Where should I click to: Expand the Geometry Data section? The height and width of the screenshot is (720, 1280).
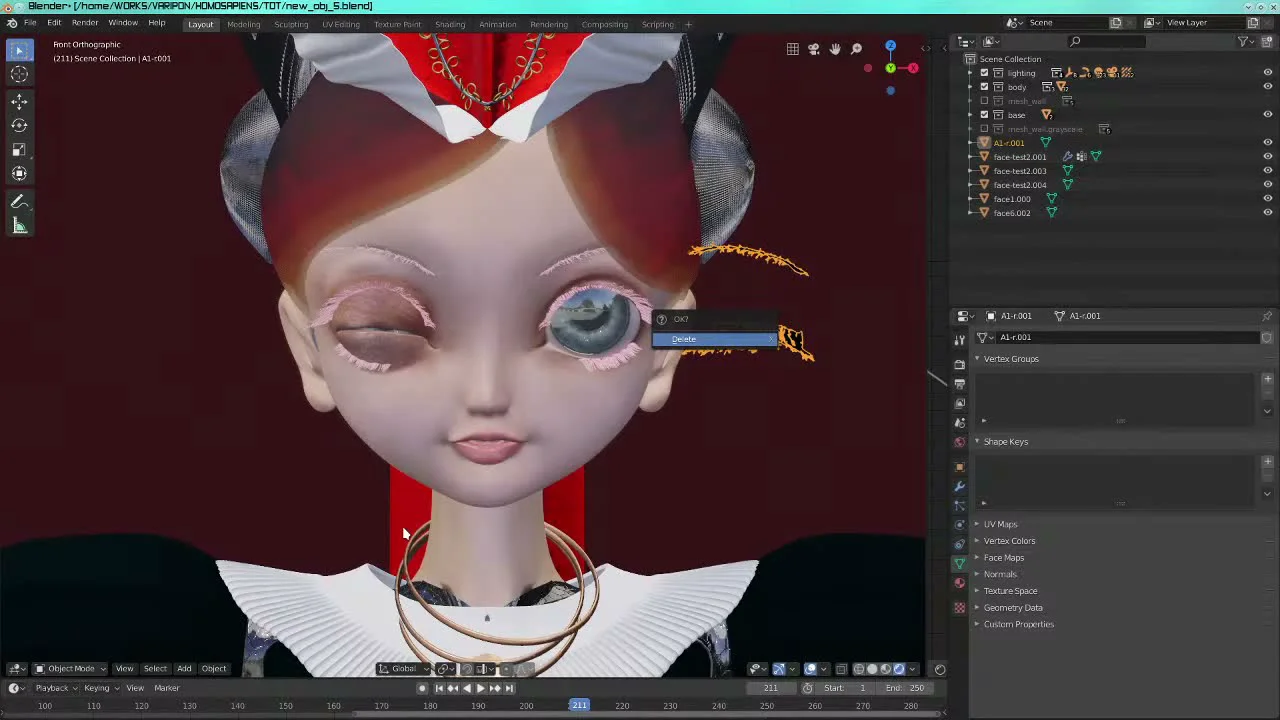coord(1012,607)
